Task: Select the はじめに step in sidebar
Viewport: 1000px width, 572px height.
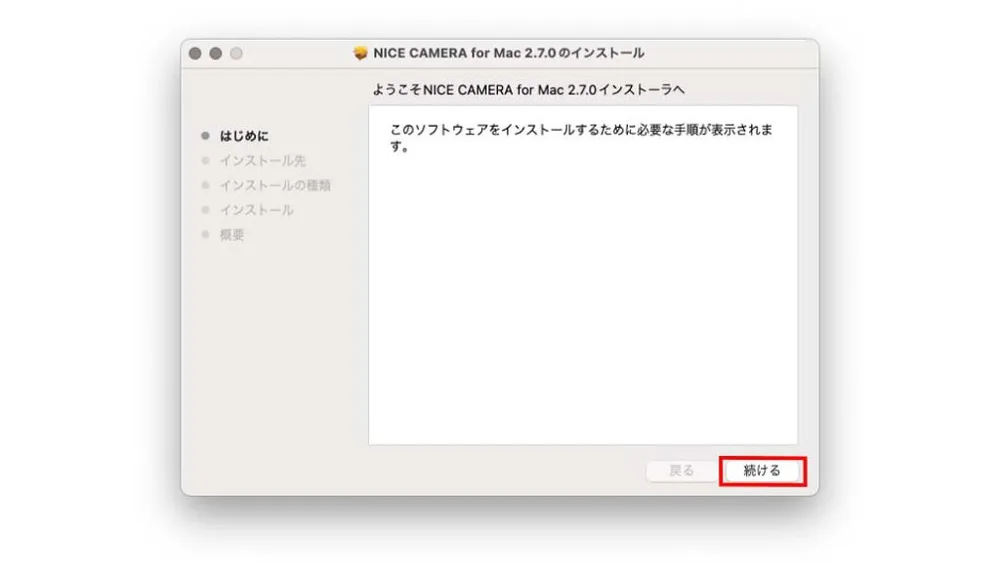Action: click(x=244, y=136)
